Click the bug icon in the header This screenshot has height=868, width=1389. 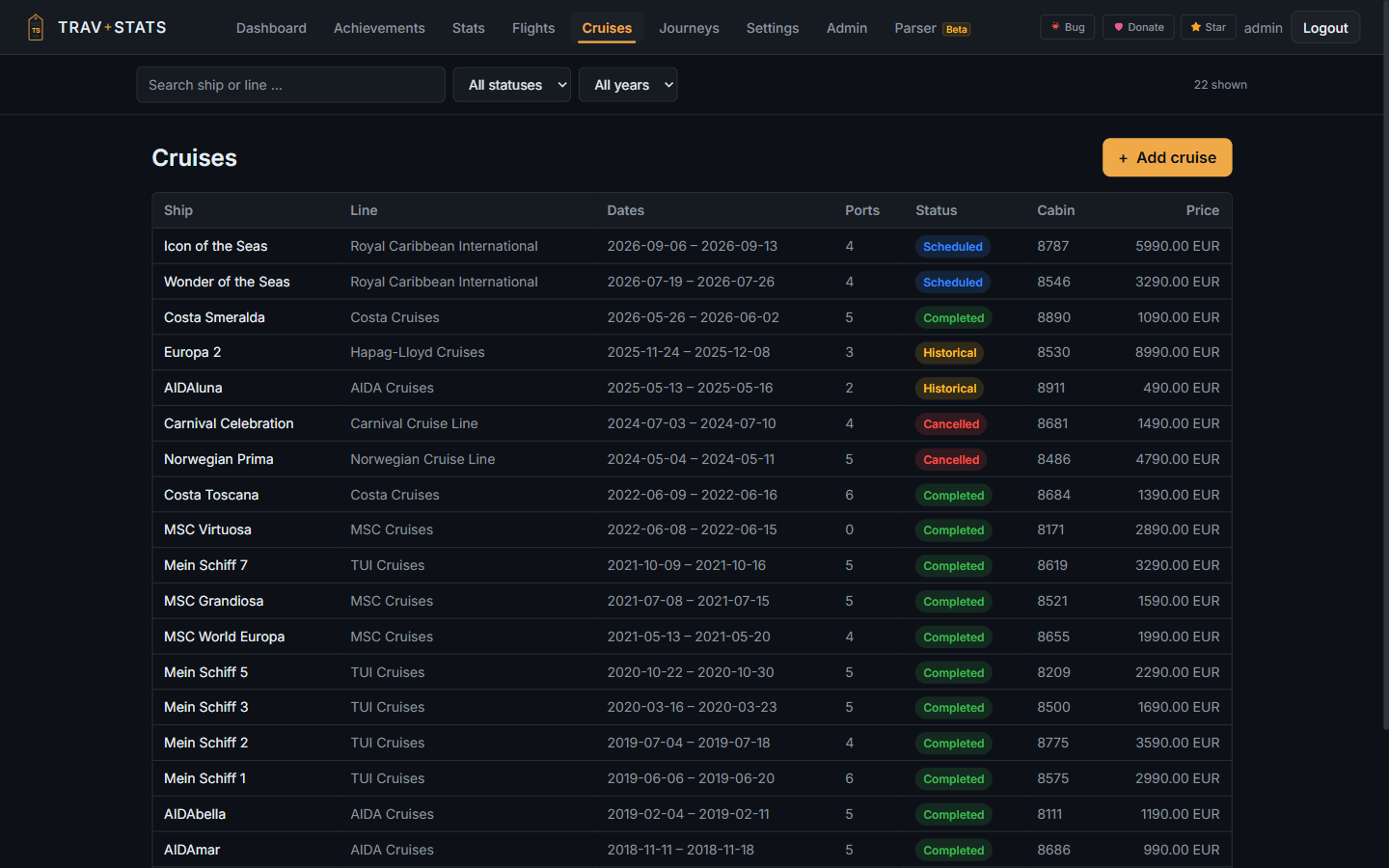(x=1055, y=27)
